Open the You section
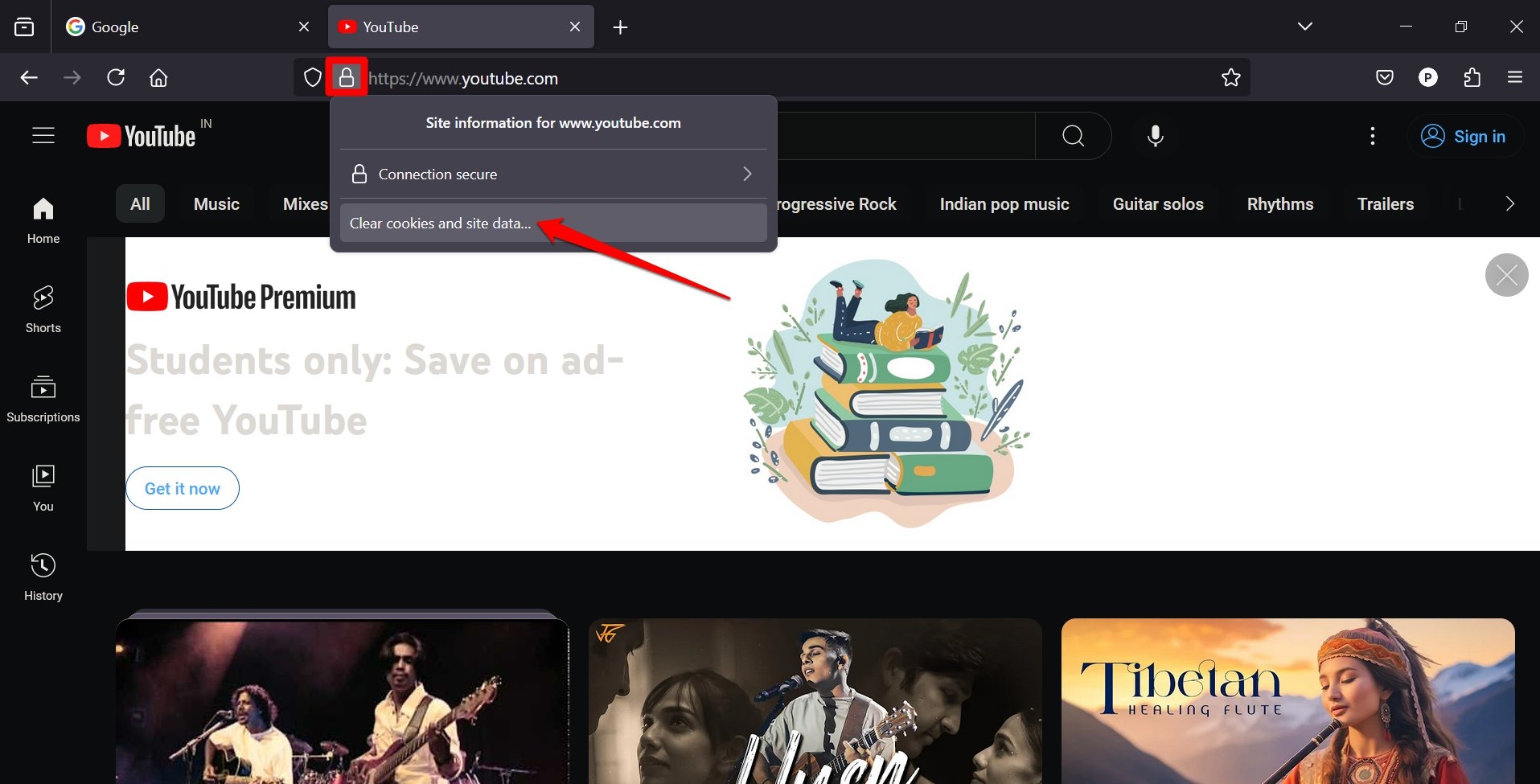The height and width of the screenshot is (784, 1540). [x=43, y=488]
